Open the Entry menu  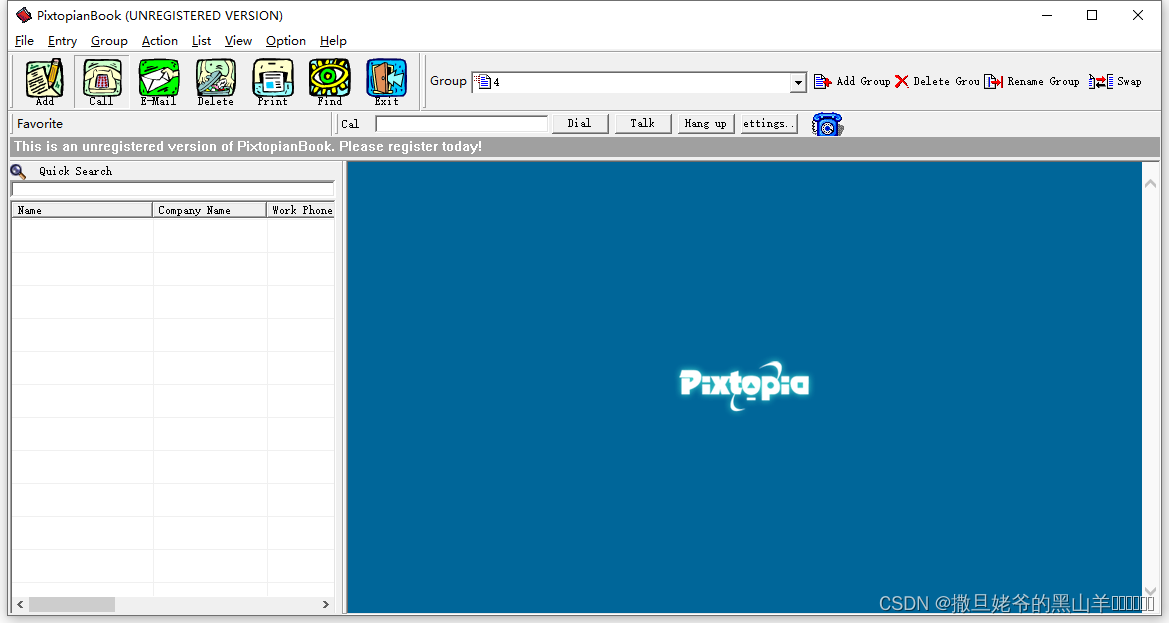point(63,41)
